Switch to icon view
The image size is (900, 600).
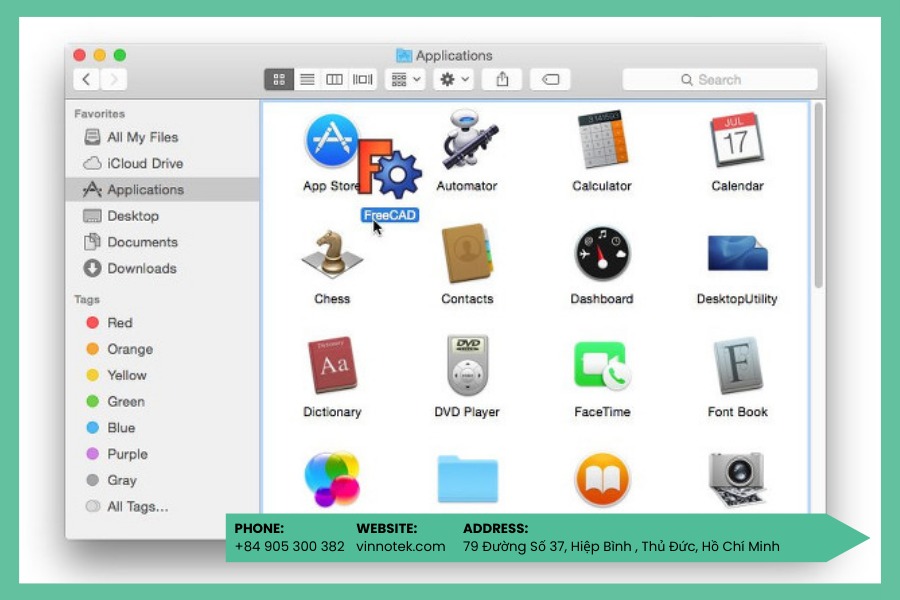pos(279,79)
